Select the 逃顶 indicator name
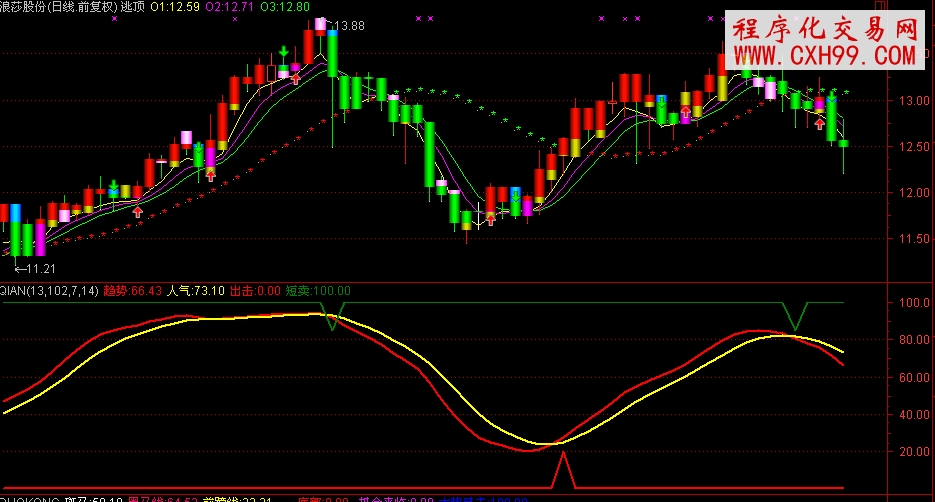 tap(134, 7)
